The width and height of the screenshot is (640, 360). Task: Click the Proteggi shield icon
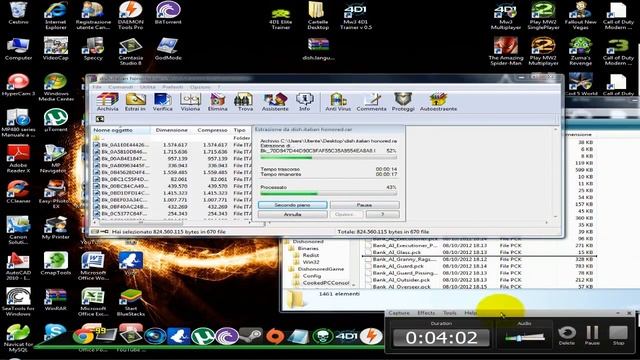click(403, 102)
